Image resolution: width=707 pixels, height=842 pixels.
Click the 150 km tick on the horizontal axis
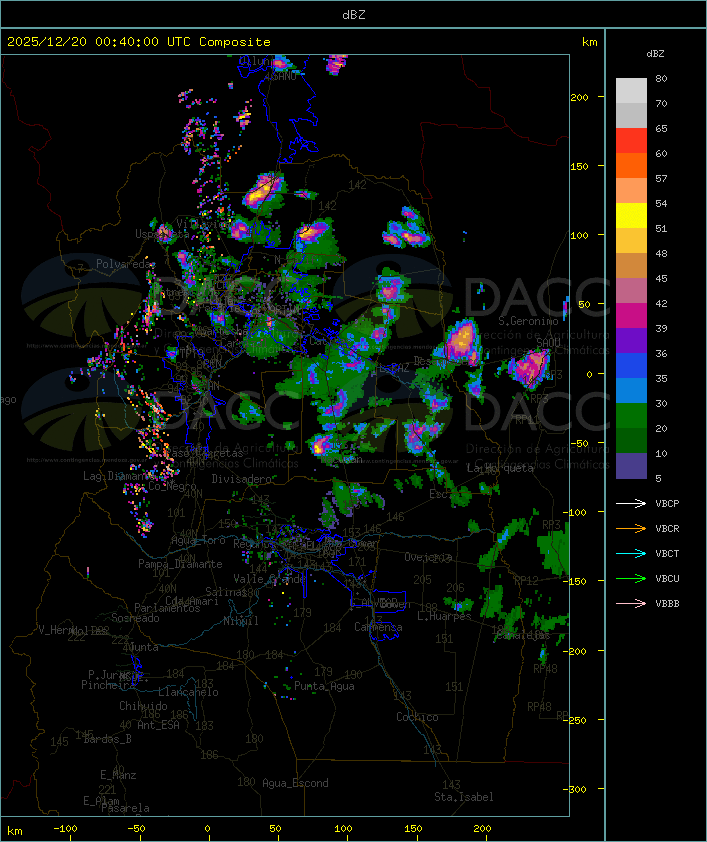click(x=413, y=829)
